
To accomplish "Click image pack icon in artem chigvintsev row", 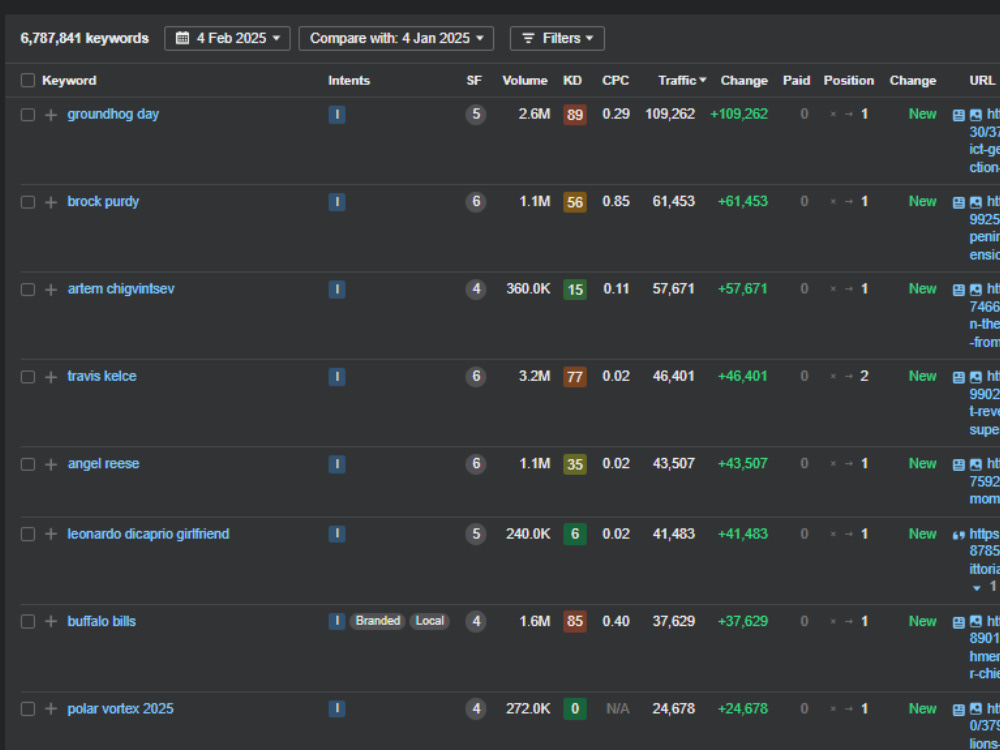I will coord(976,290).
